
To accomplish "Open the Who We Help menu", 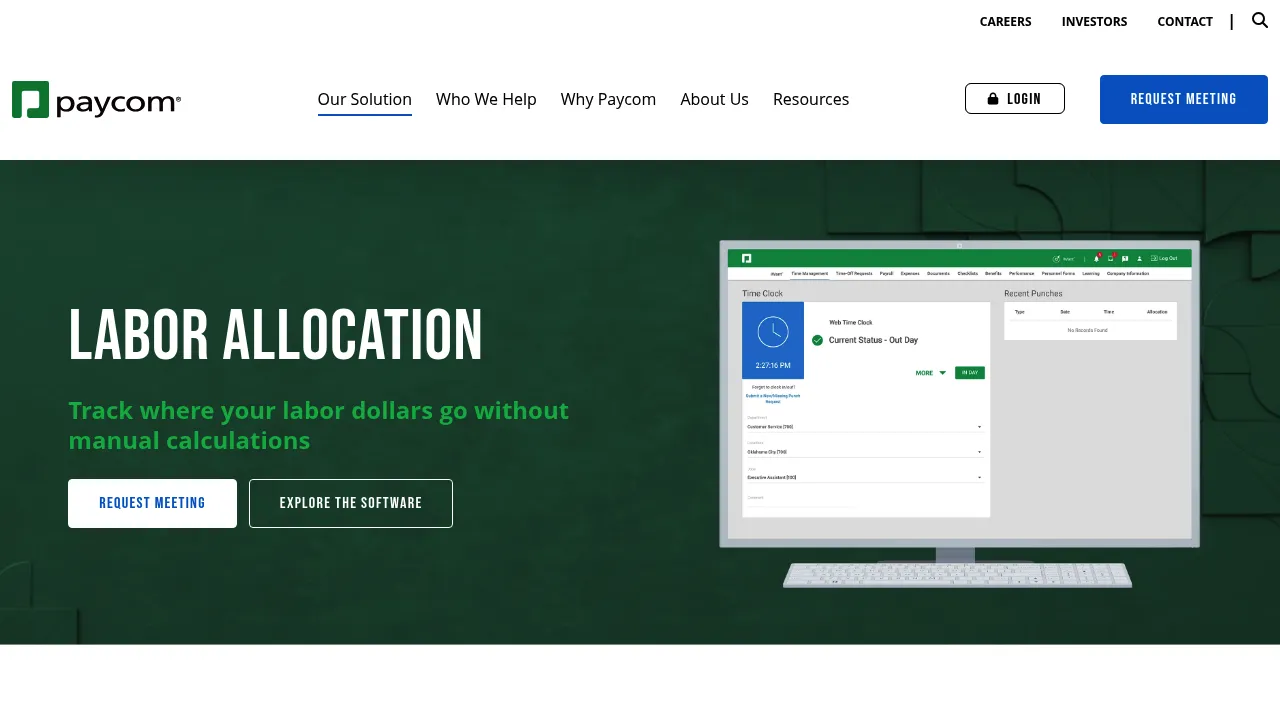I will coord(486,99).
